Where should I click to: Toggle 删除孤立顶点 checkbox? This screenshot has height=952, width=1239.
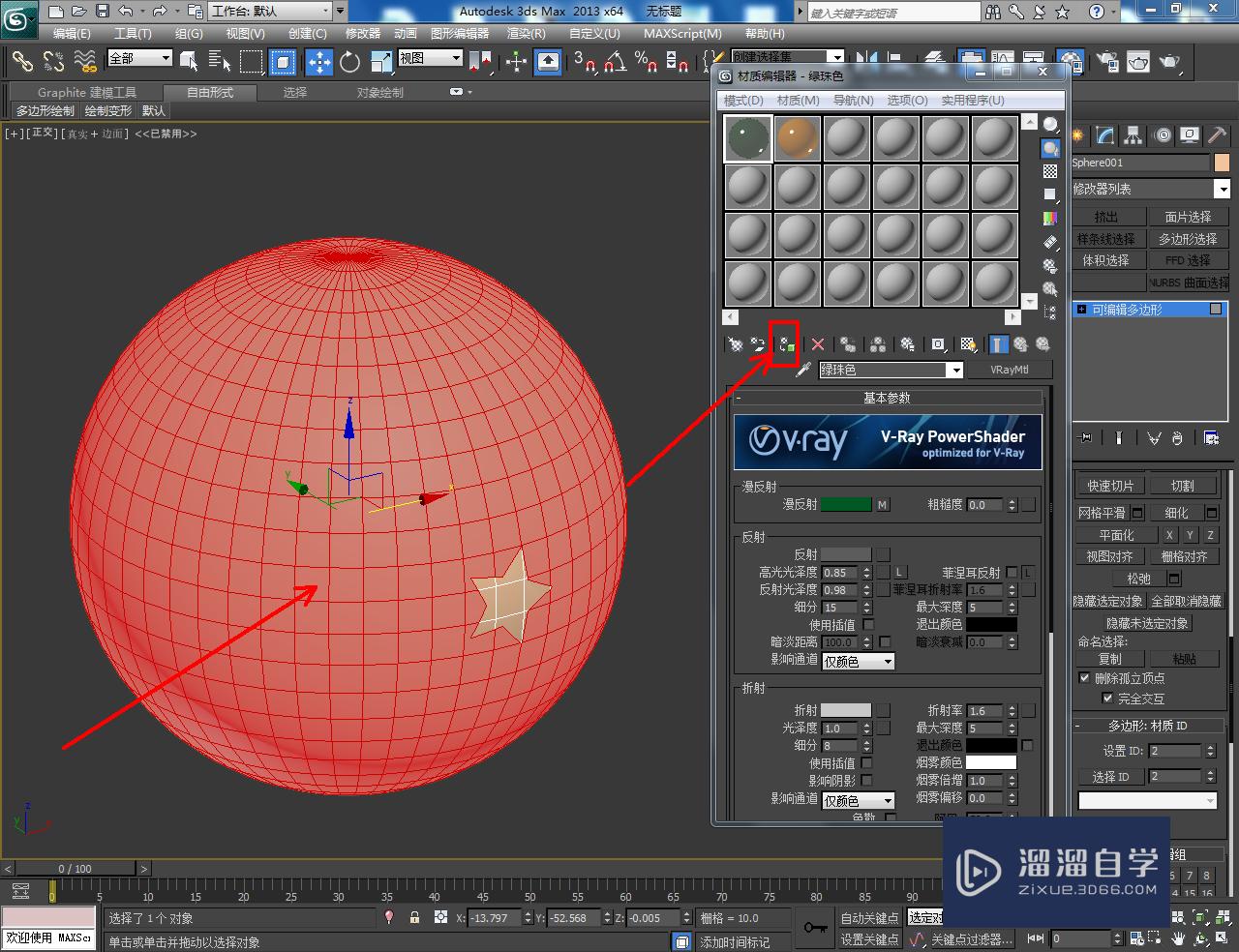1084,678
